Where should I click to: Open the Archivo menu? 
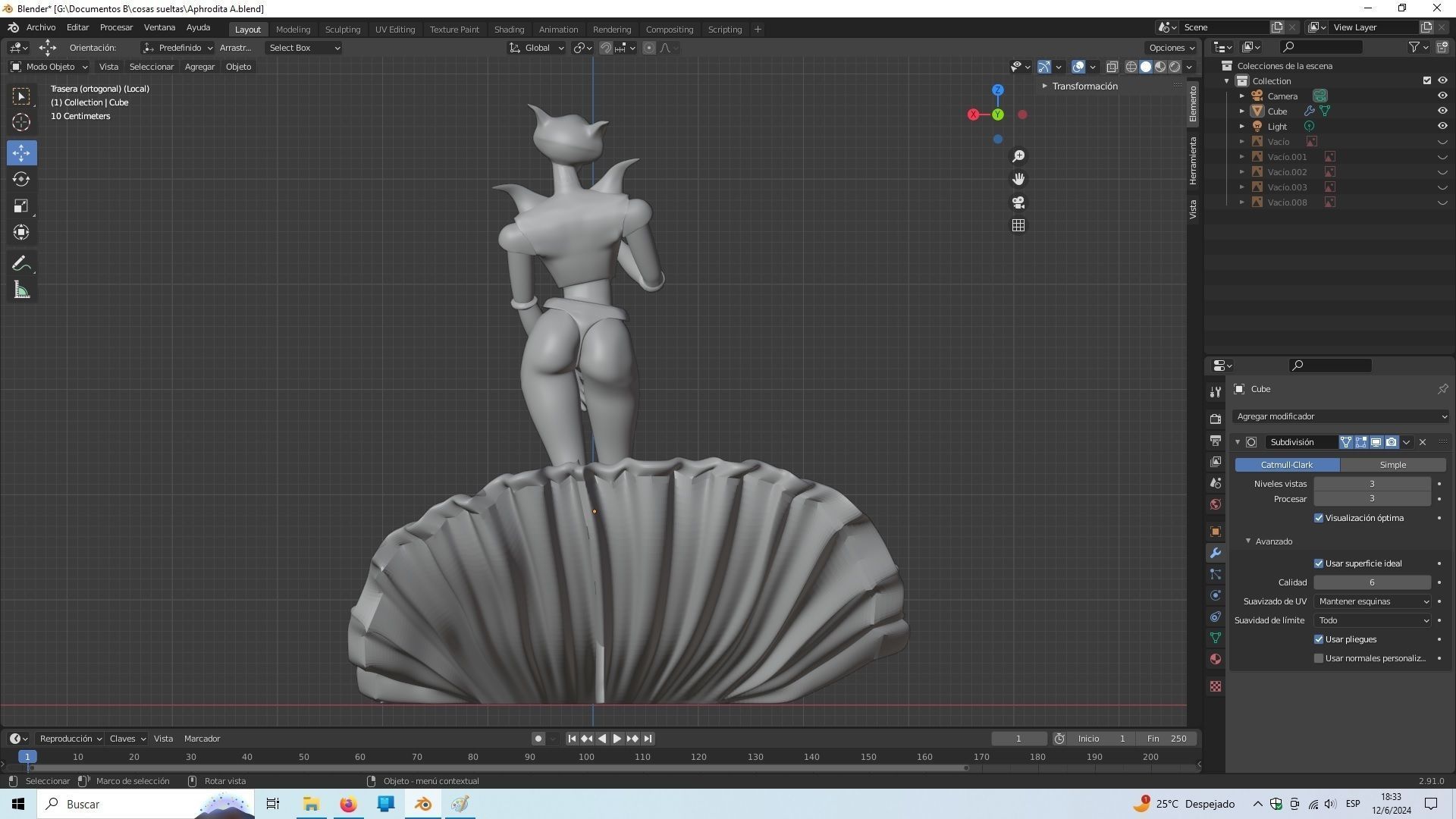click(x=41, y=27)
